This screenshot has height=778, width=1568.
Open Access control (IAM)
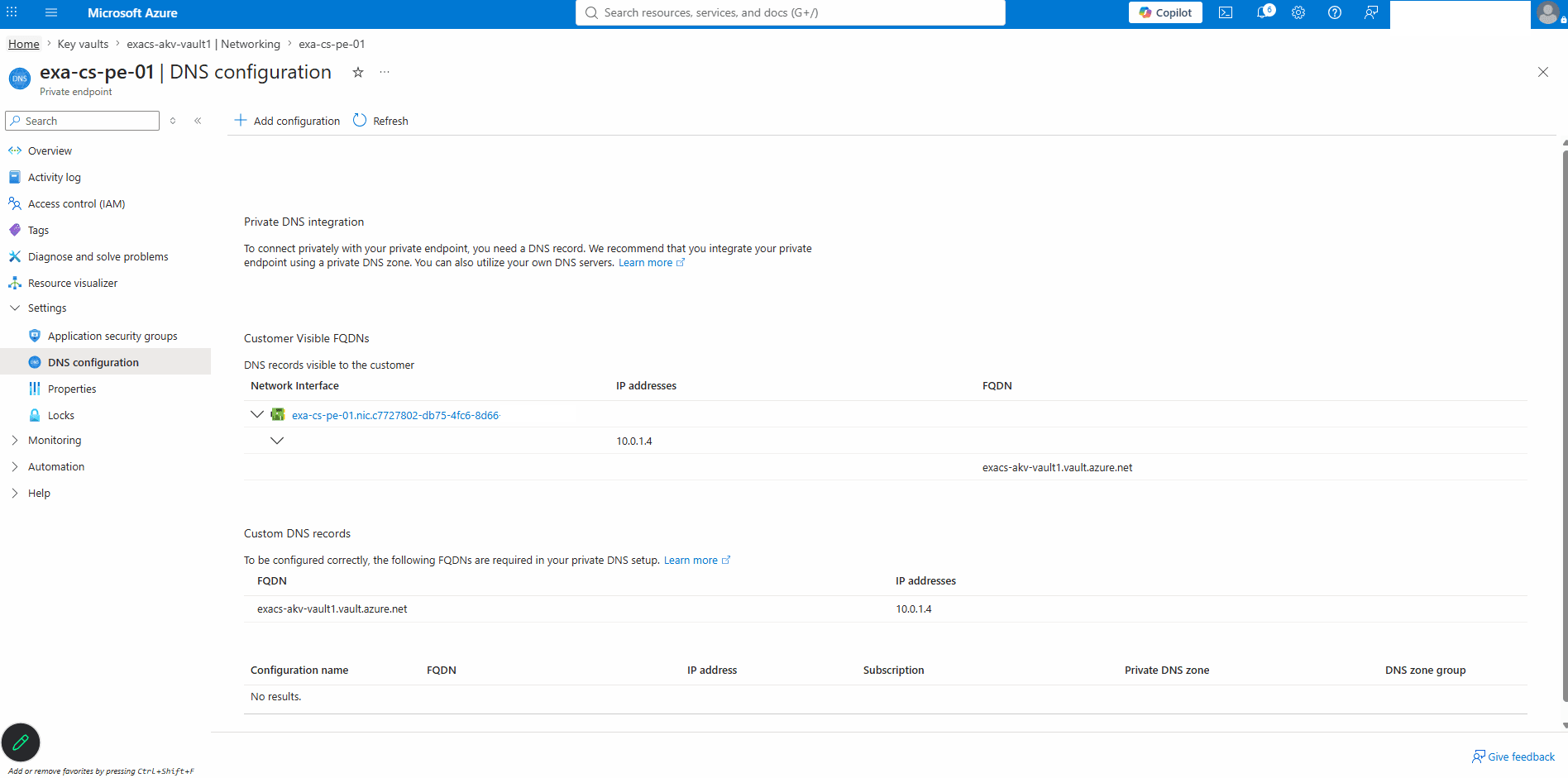click(76, 203)
